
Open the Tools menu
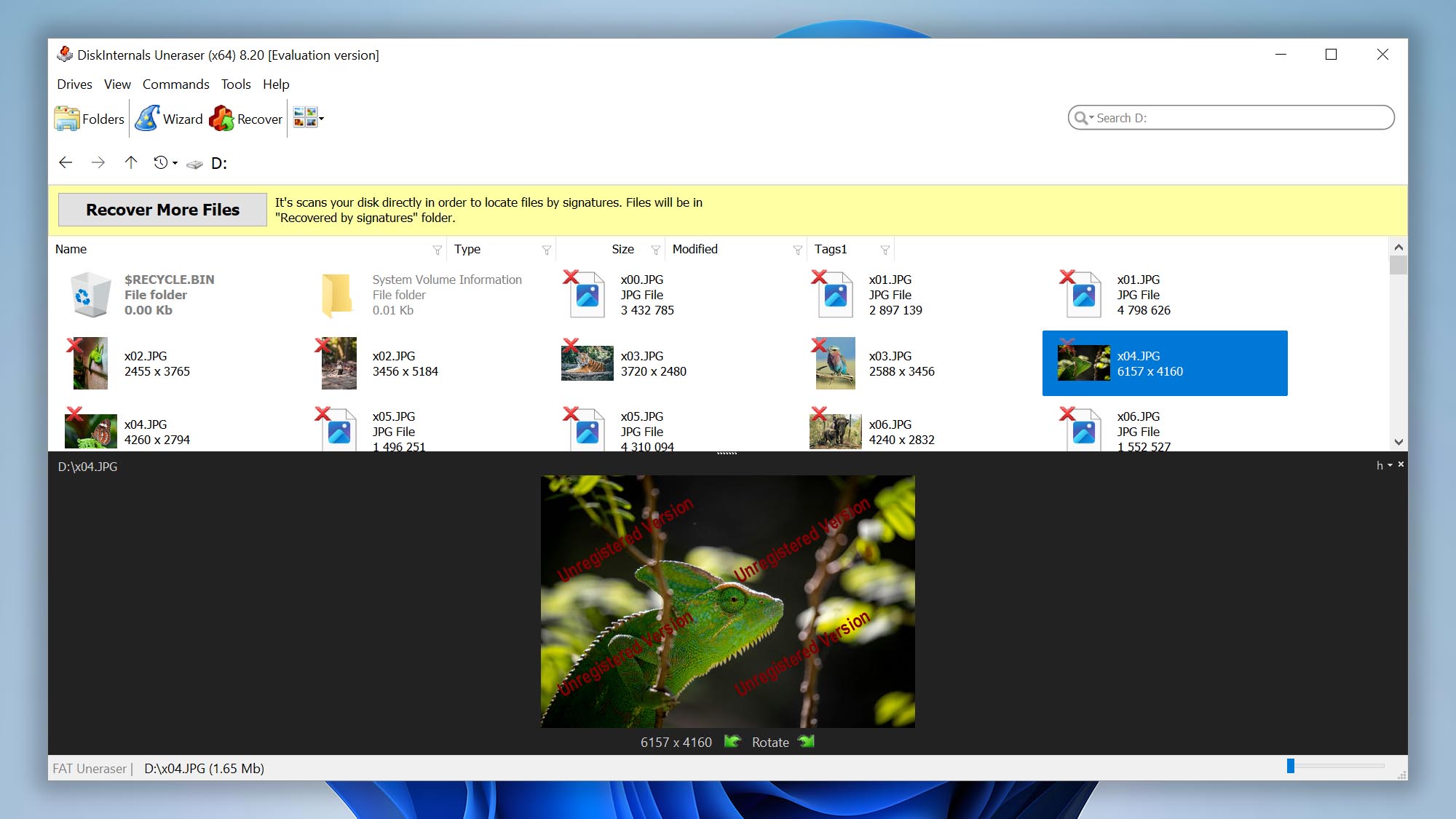(x=235, y=84)
